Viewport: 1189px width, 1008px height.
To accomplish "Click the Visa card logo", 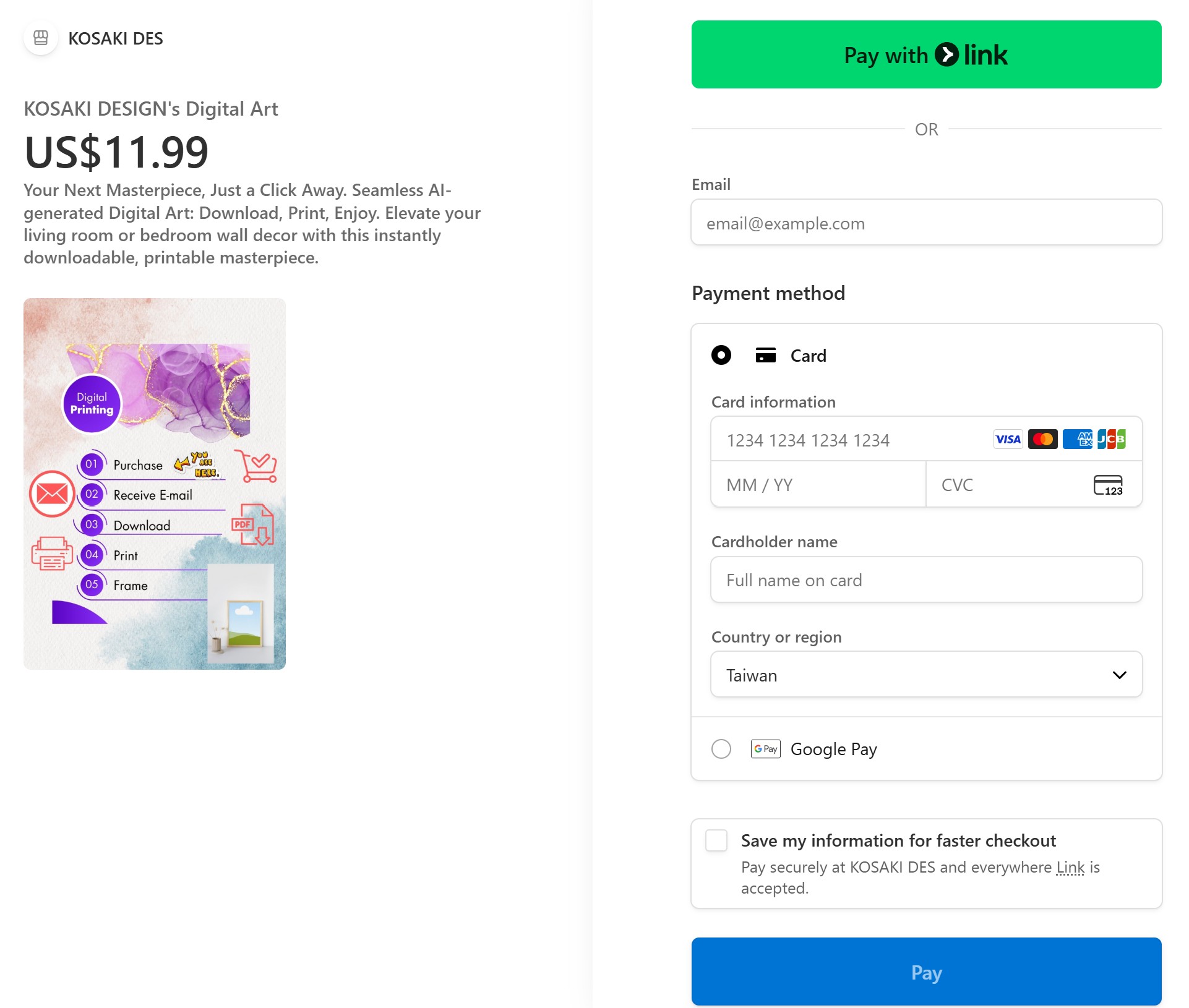I will pyautogui.click(x=1008, y=440).
